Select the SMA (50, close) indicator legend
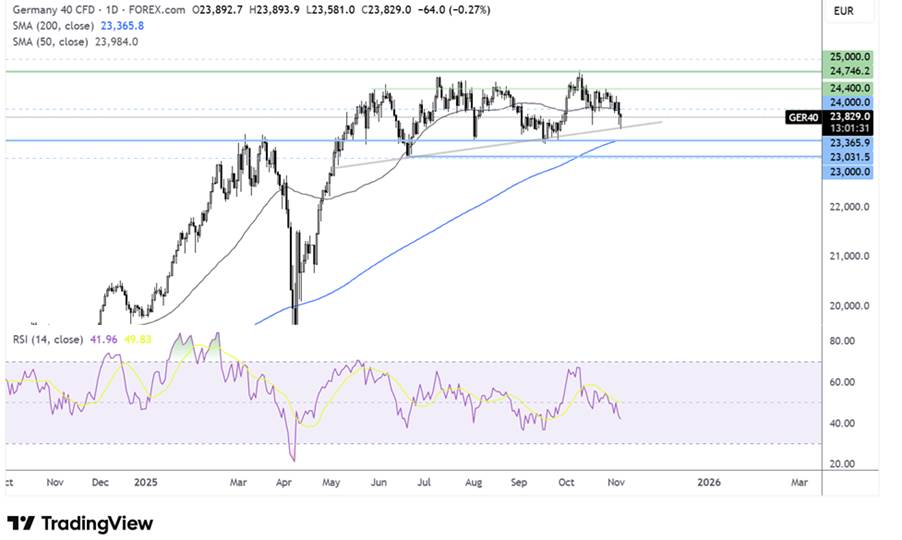The image size is (902, 540). click(x=52, y=42)
